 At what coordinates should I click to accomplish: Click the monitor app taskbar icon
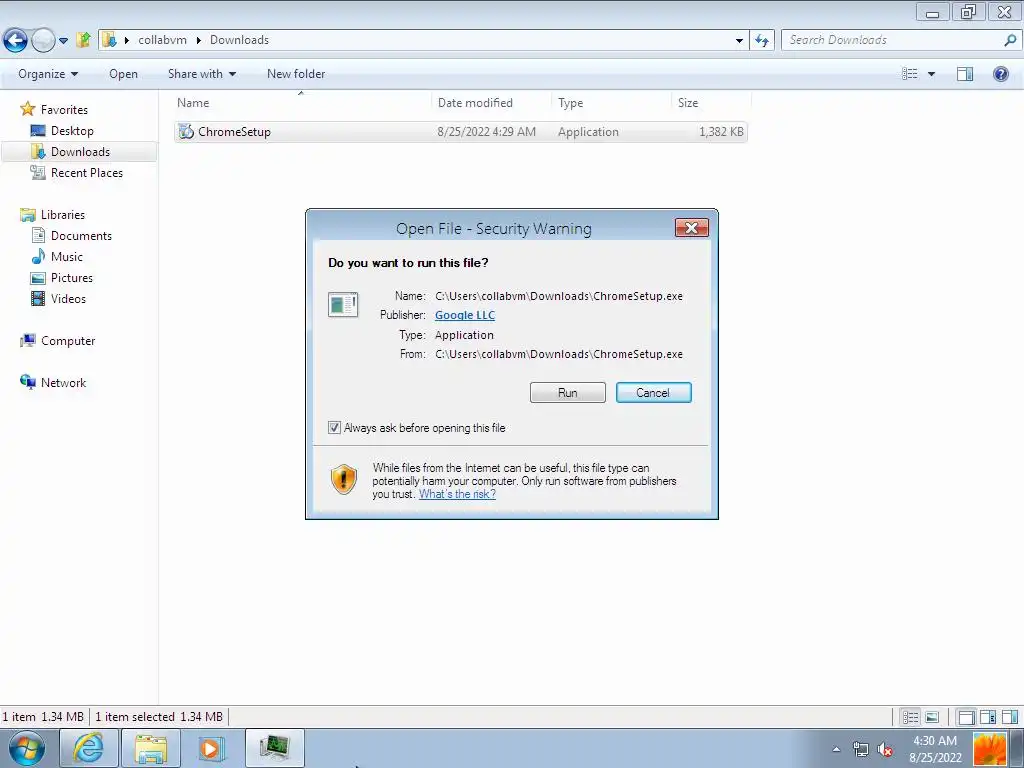pyautogui.click(x=275, y=748)
